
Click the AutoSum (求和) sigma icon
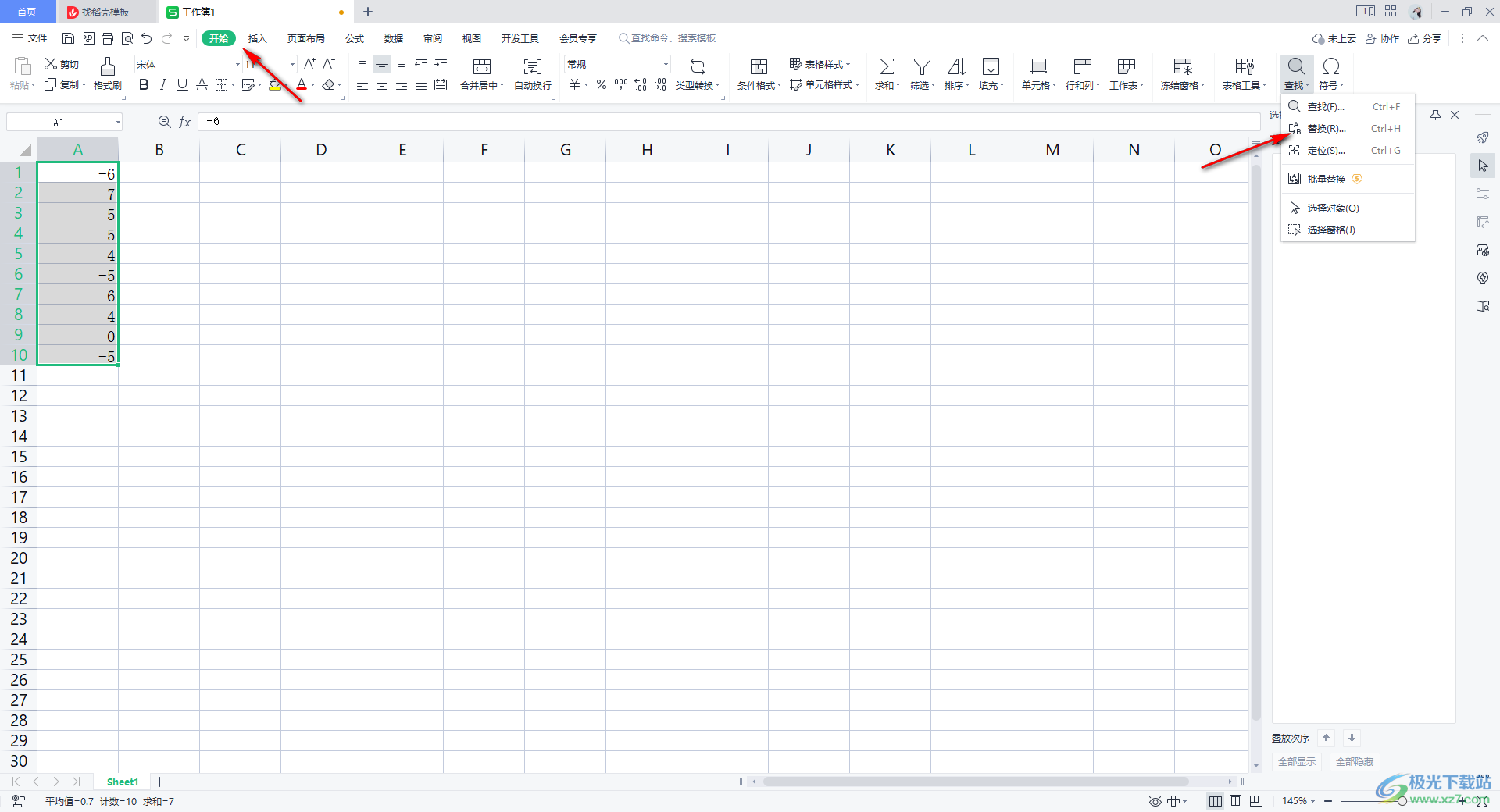(887, 66)
